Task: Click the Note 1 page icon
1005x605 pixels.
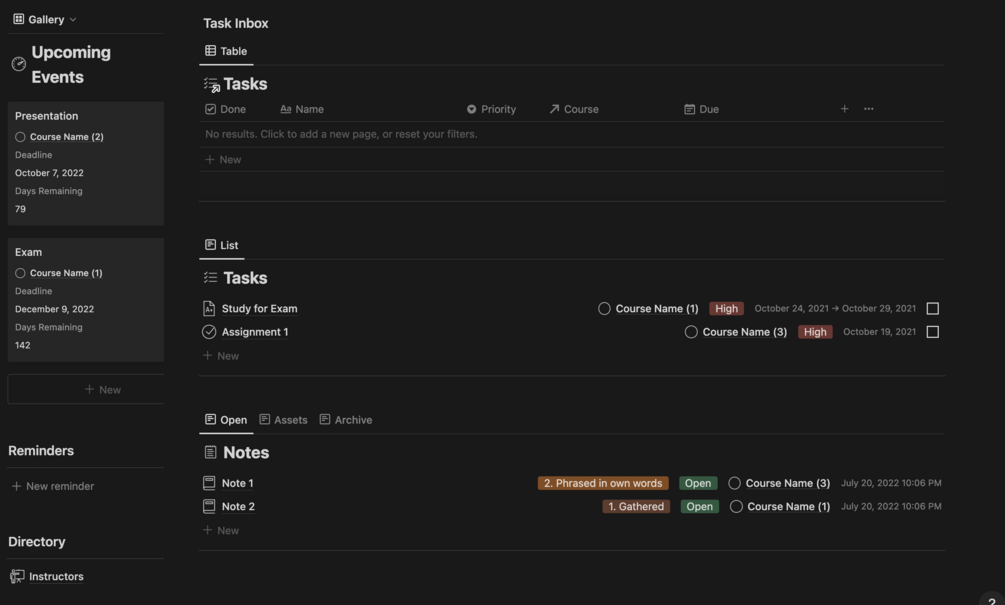Action: 209,483
